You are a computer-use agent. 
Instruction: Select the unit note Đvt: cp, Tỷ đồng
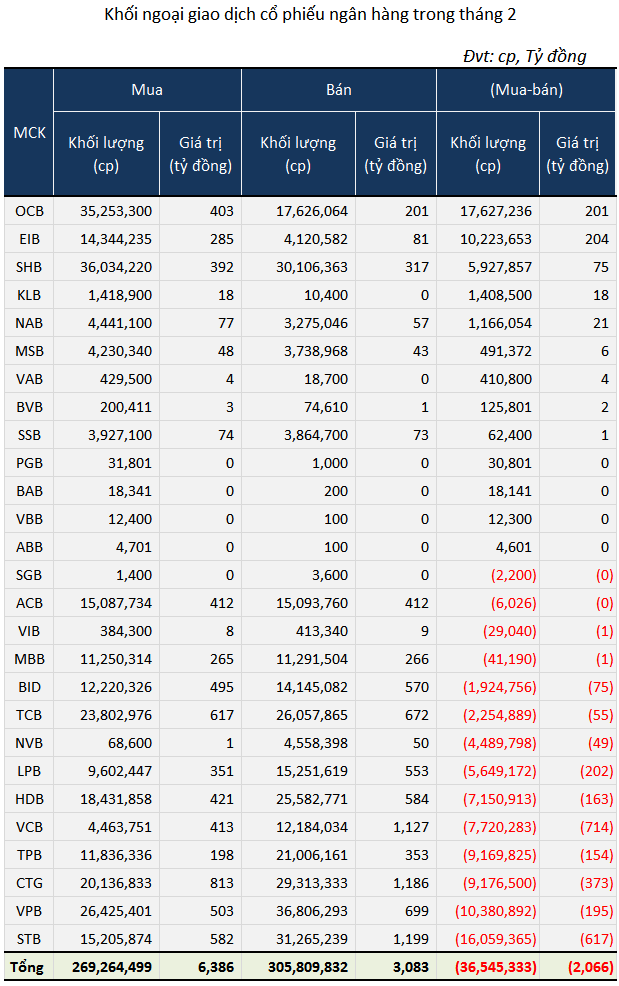(x=525, y=56)
